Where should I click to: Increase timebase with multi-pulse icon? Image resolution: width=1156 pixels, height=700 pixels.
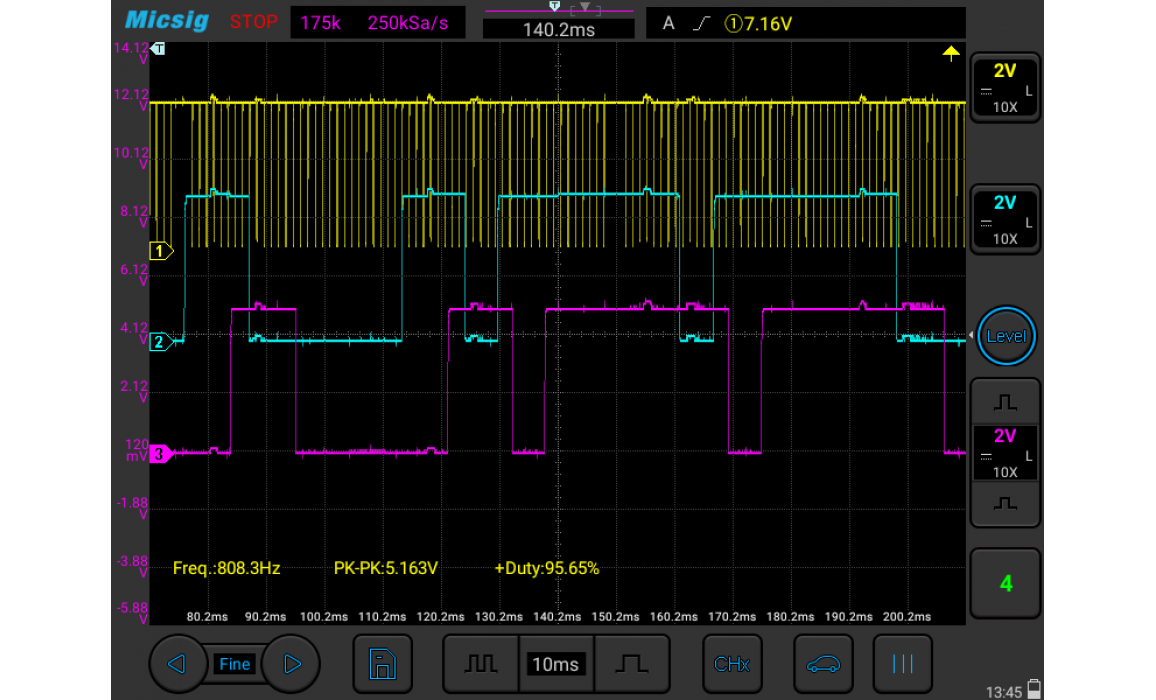pyautogui.click(x=482, y=664)
